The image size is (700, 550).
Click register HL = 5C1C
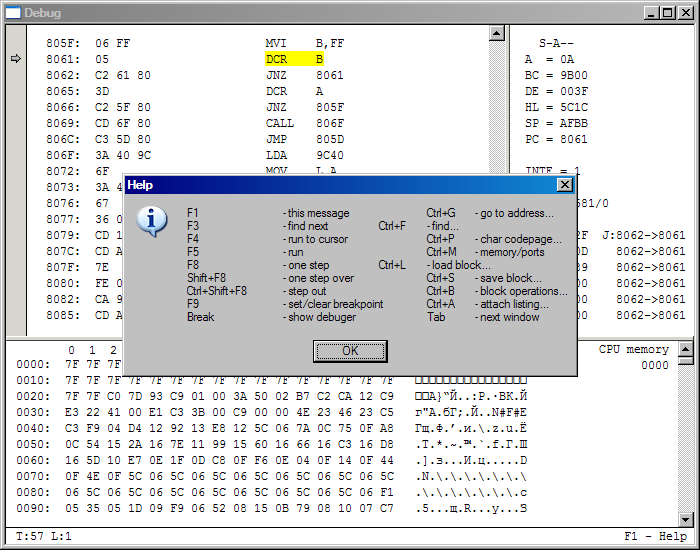click(x=556, y=108)
